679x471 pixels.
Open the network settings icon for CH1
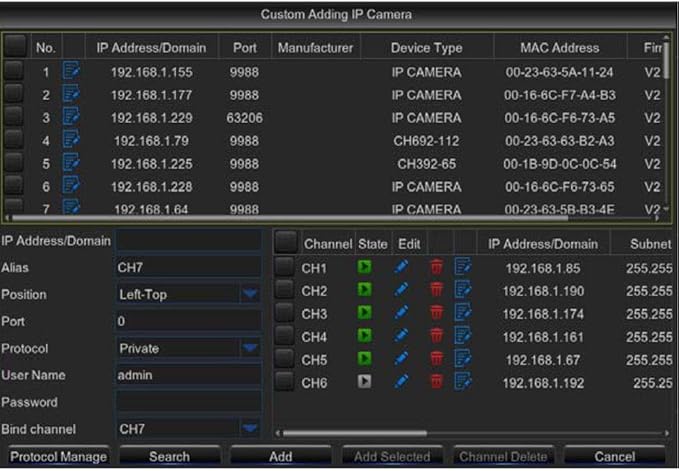tap(463, 267)
